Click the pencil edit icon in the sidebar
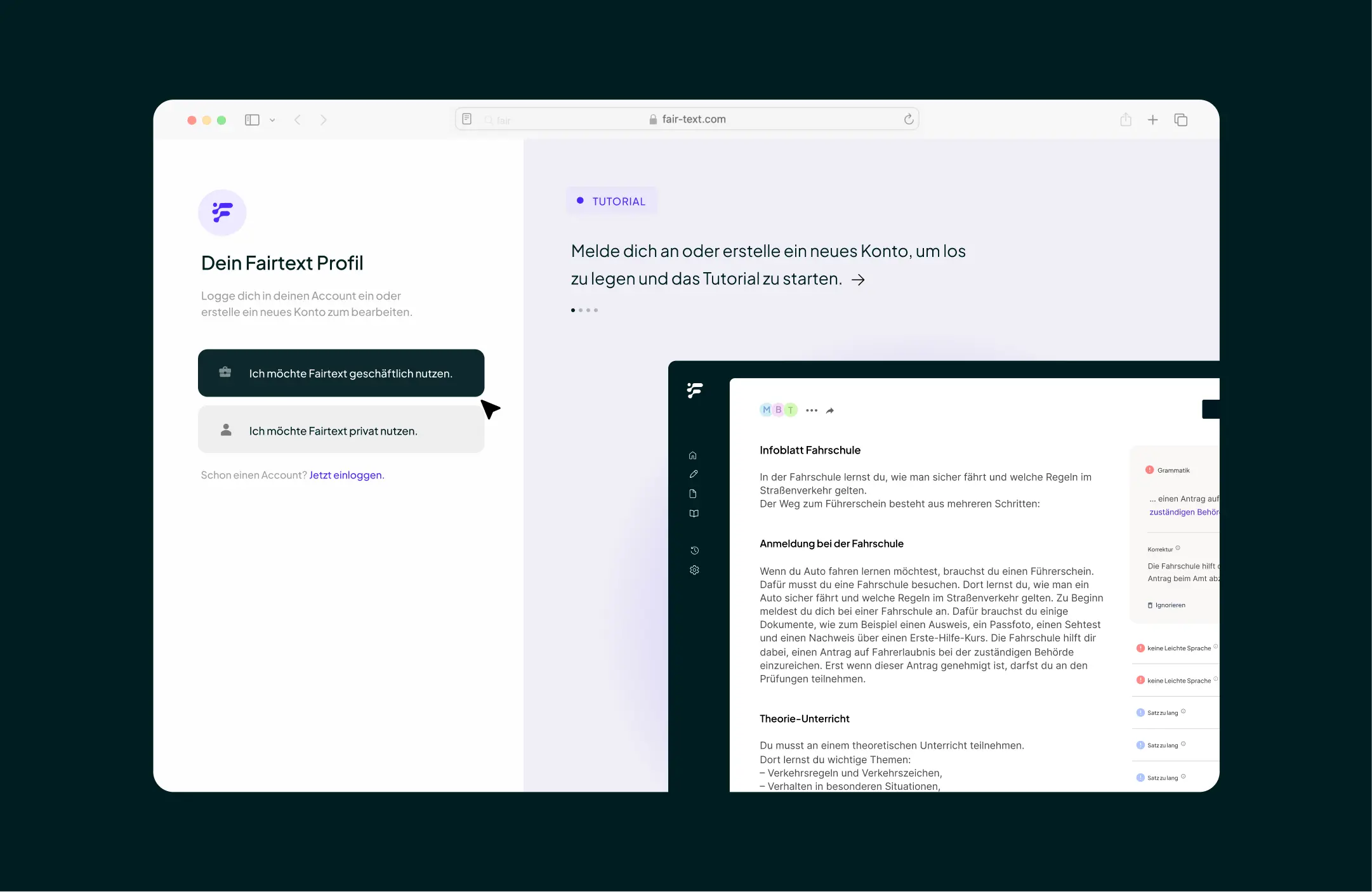 (x=694, y=474)
